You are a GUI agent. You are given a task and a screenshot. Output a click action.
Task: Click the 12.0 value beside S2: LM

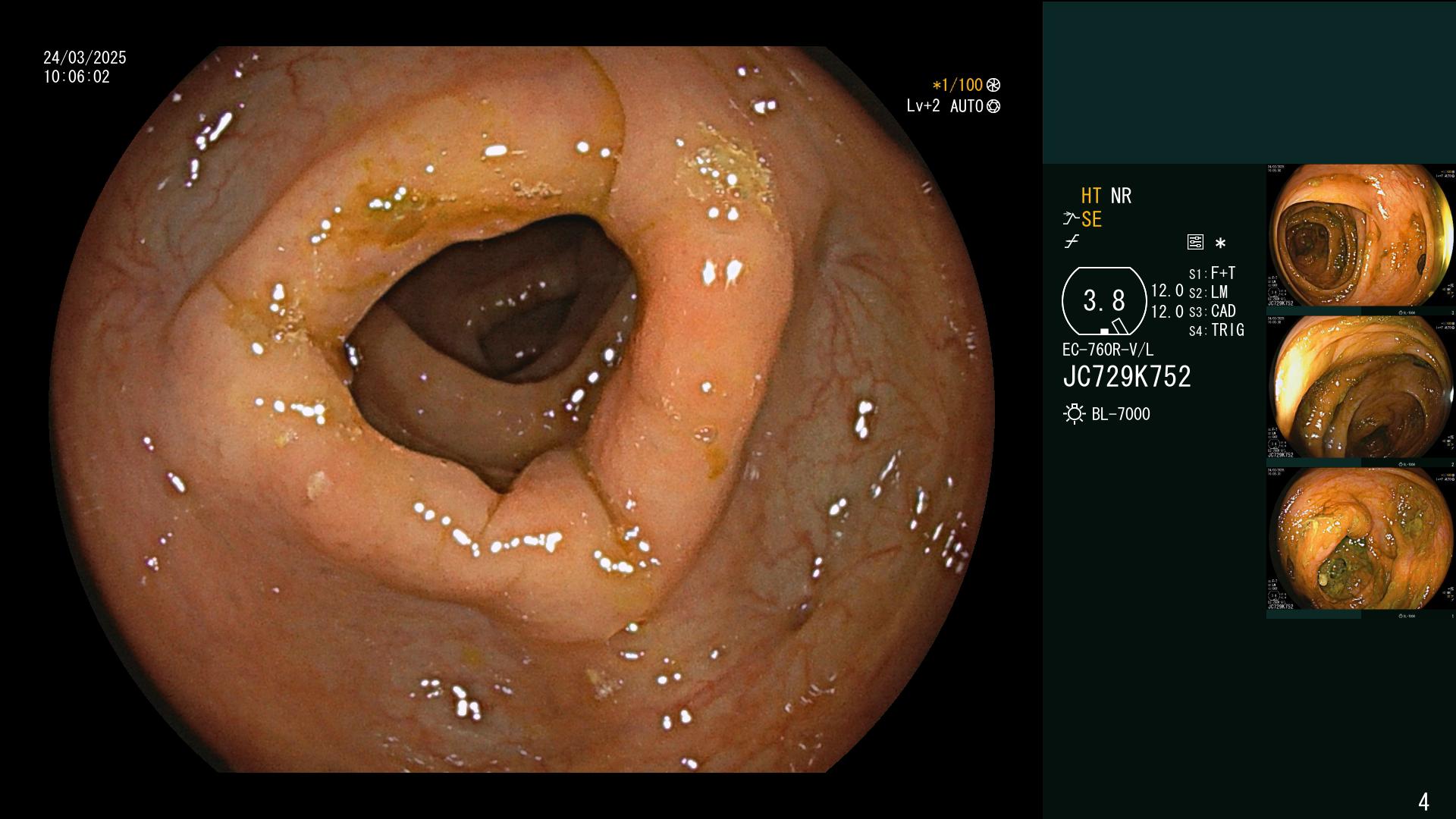tap(1167, 291)
